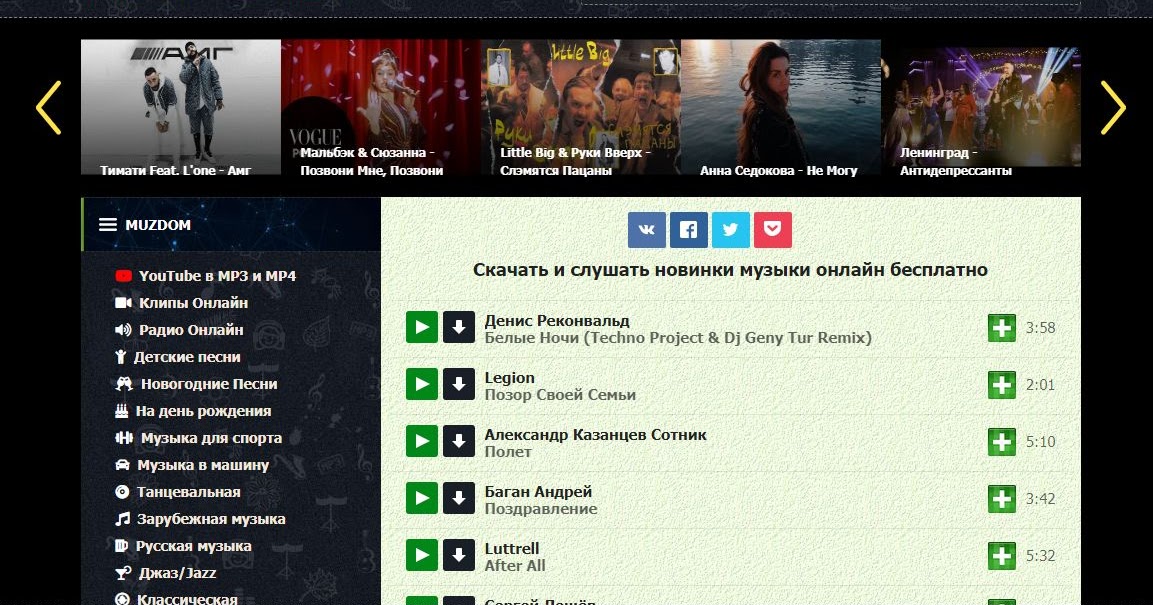Save the page to Pocket

[772, 230]
